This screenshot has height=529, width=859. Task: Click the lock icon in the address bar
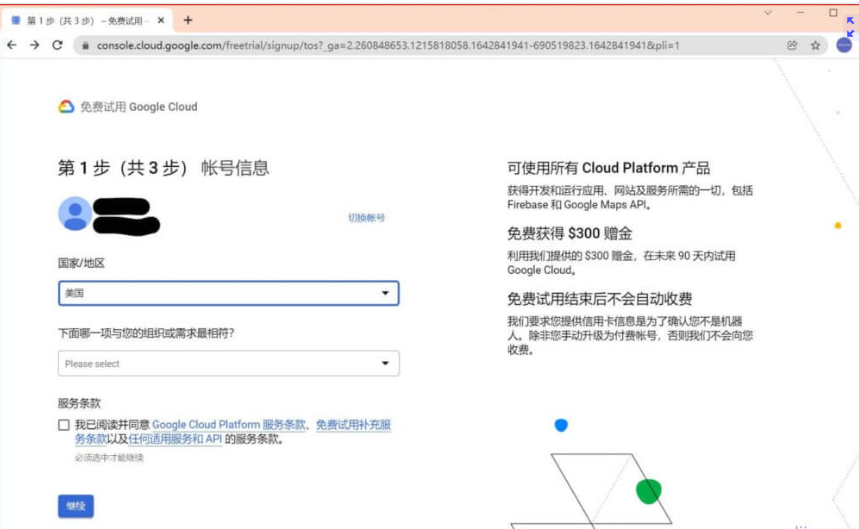(x=85, y=46)
